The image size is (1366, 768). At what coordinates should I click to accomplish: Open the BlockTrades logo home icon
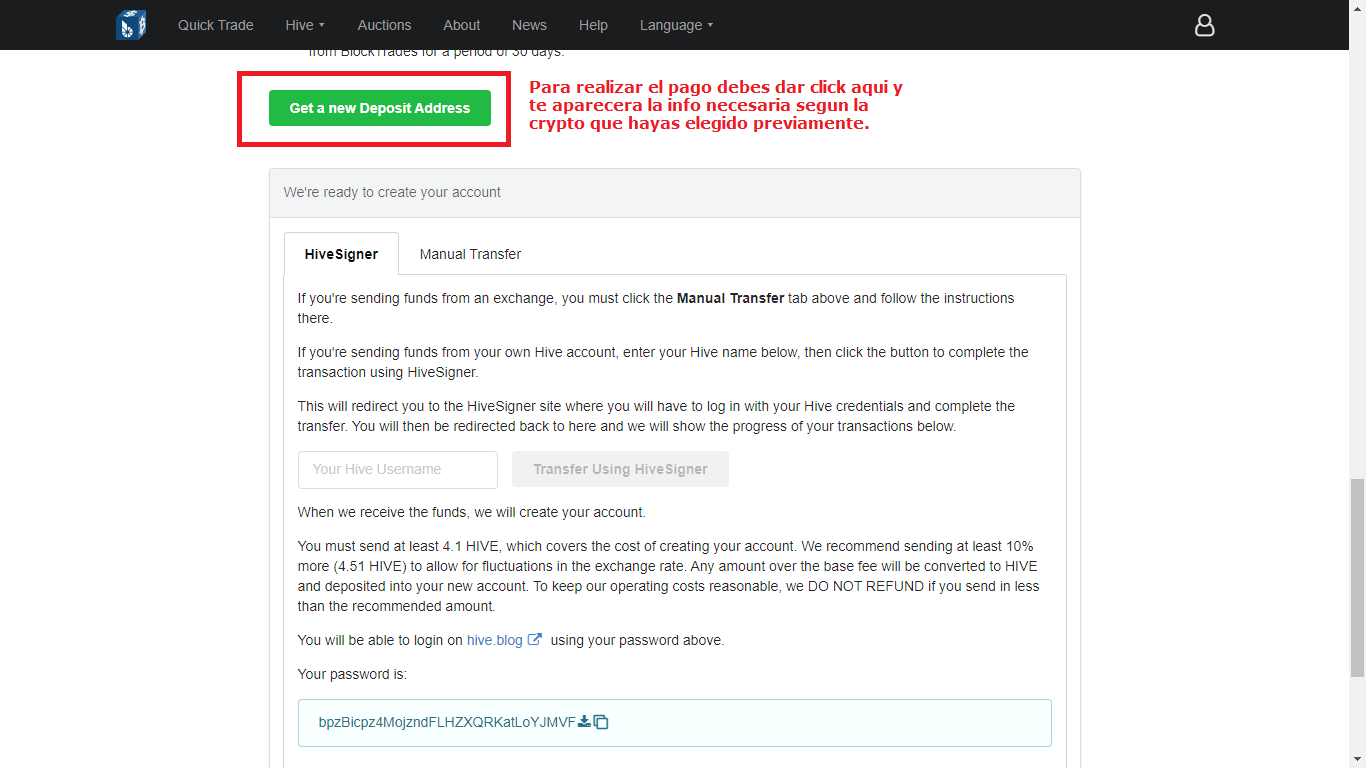131,24
